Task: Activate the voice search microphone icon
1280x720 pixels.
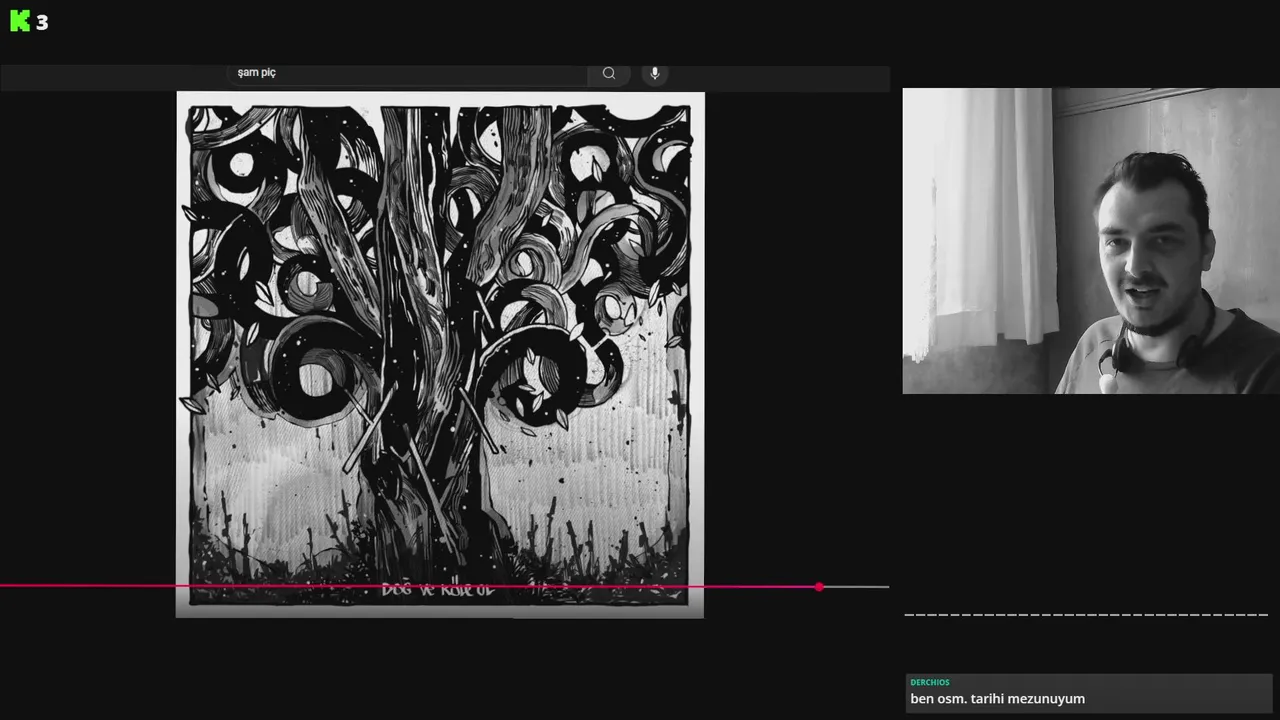Action: click(655, 73)
